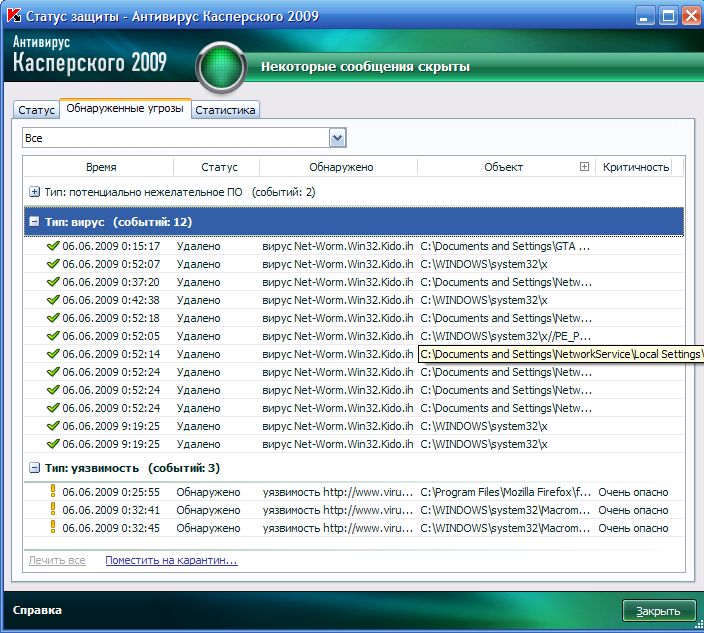The image size is (704, 633).
Task: Click warning icon for 0:32:41 vulnerability
Action: [53, 510]
